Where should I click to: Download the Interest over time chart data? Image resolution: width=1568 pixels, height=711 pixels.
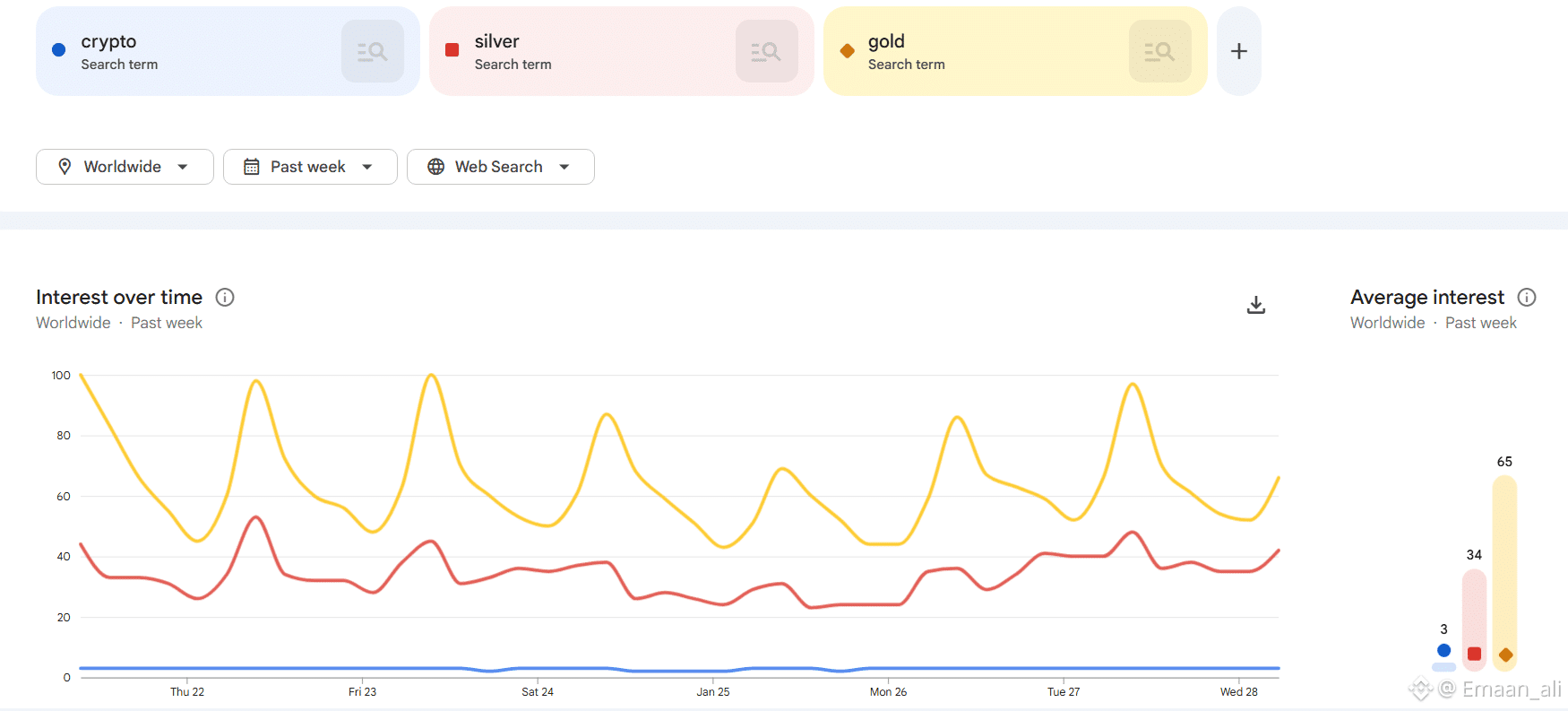pyautogui.click(x=1256, y=305)
